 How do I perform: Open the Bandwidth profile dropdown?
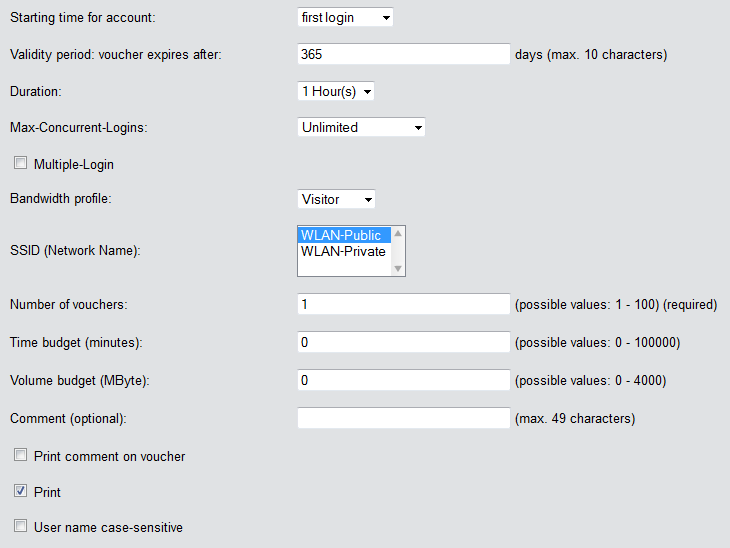point(336,199)
